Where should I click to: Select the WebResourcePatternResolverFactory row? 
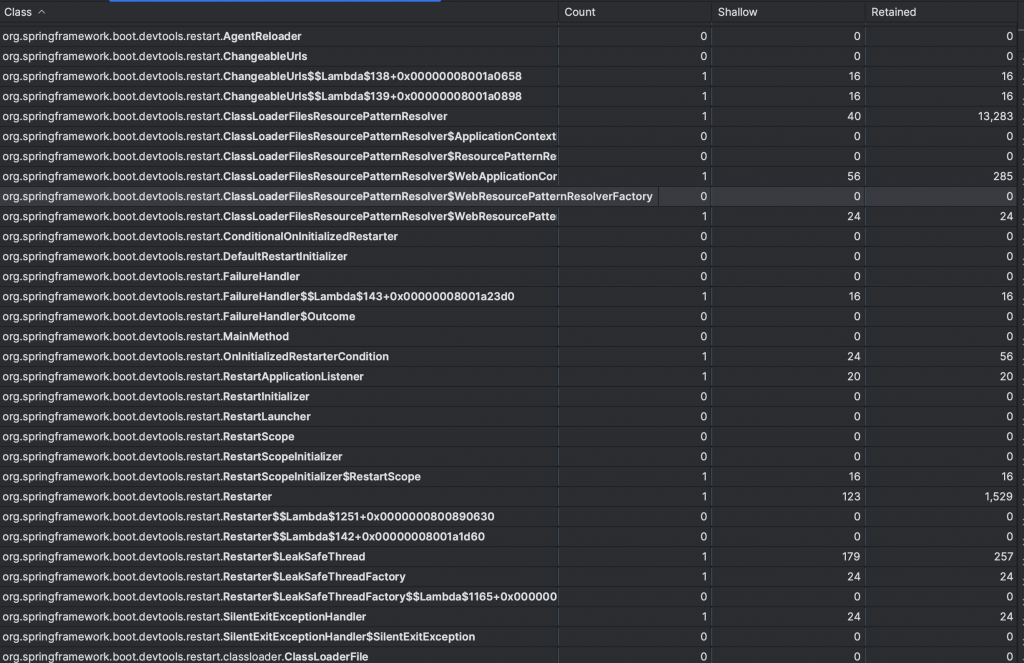(509, 196)
